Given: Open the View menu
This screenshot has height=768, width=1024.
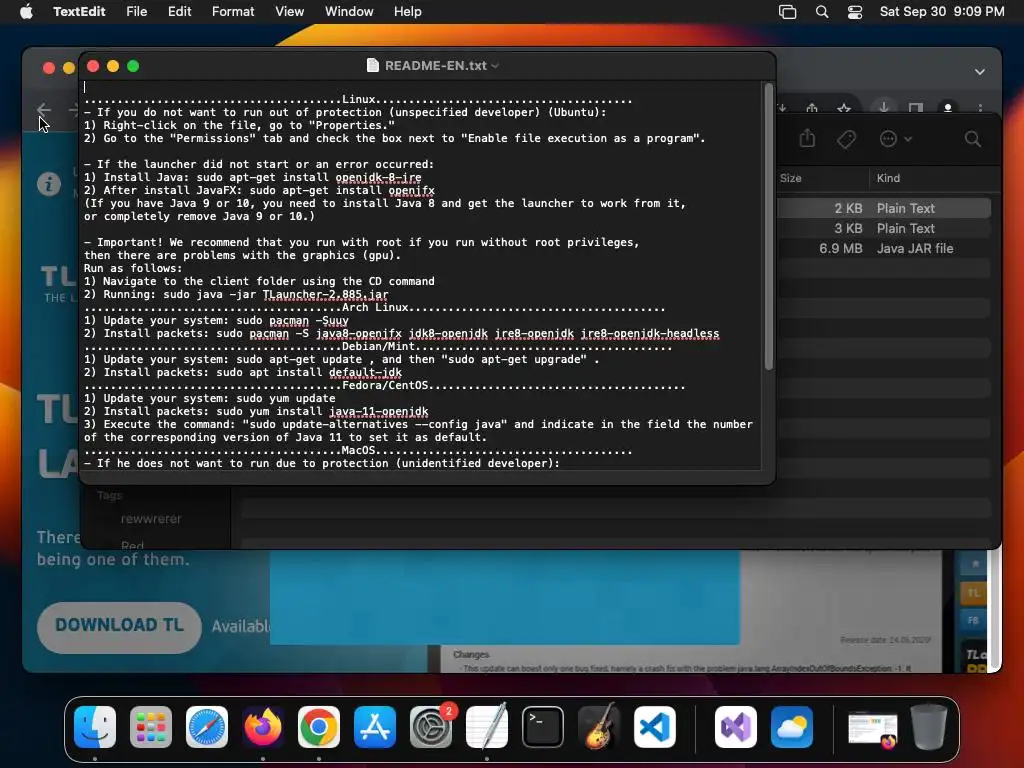Looking at the screenshot, I should [289, 12].
